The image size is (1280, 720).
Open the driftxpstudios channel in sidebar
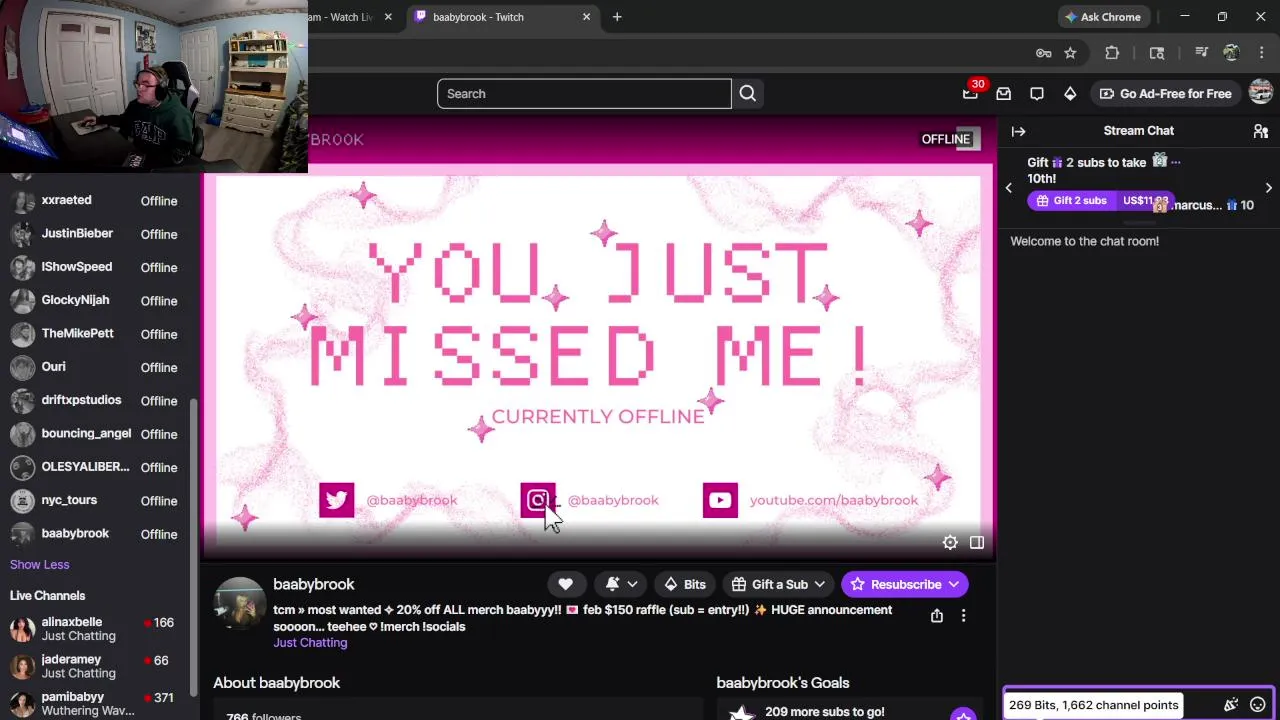tap(96, 401)
